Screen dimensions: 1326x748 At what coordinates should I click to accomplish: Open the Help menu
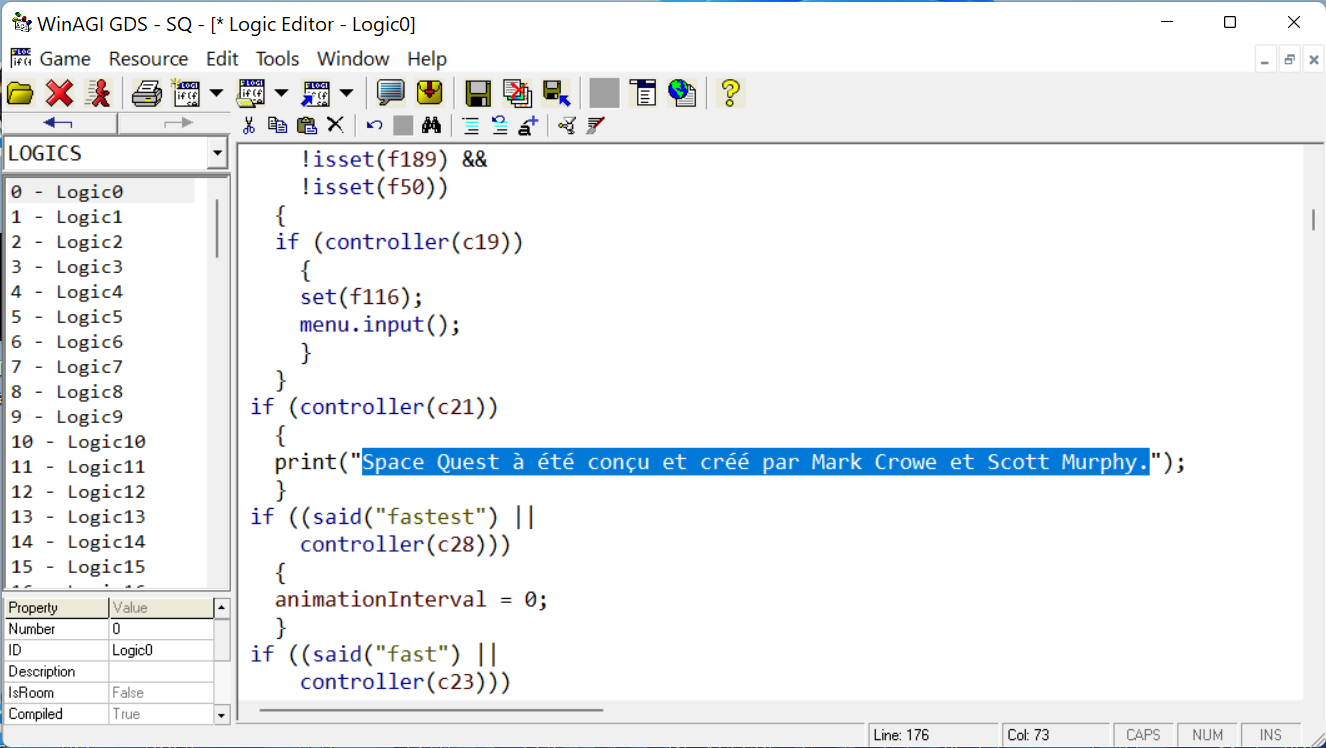click(427, 59)
